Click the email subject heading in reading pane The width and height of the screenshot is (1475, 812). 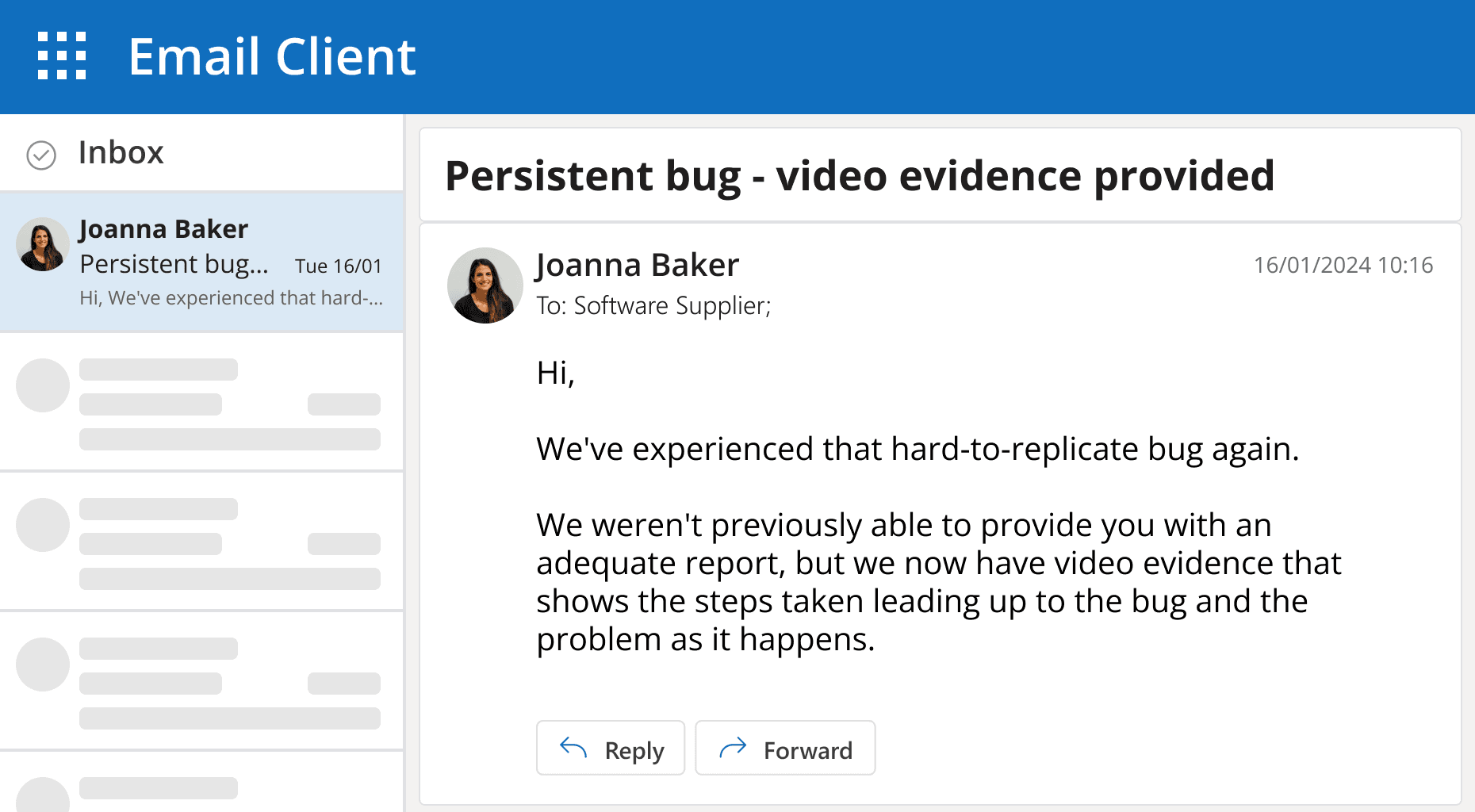click(x=860, y=176)
